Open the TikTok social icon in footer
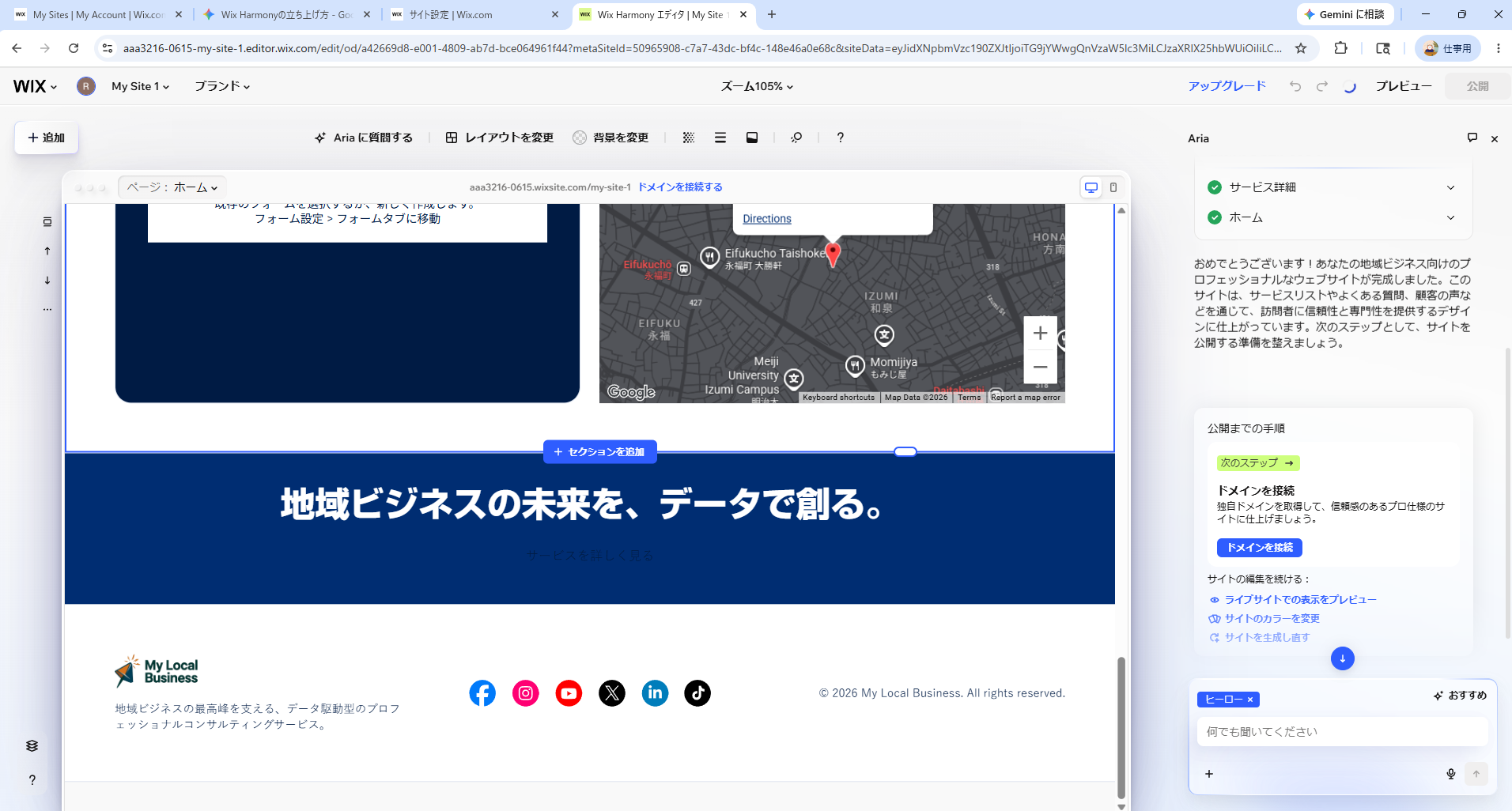The height and width of the screenshot is (811, 1512). click(x=697, y=693)
